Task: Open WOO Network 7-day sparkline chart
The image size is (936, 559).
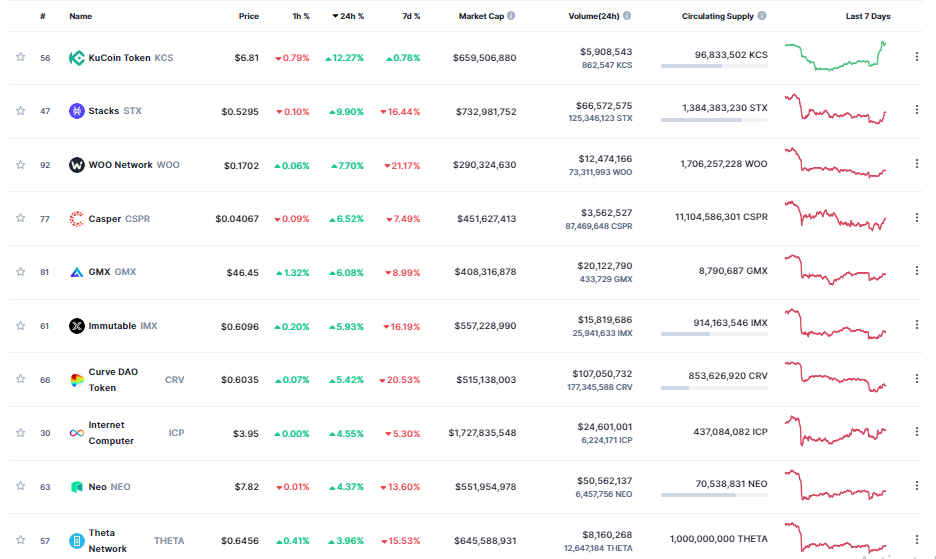Action: tap(835, 162)
